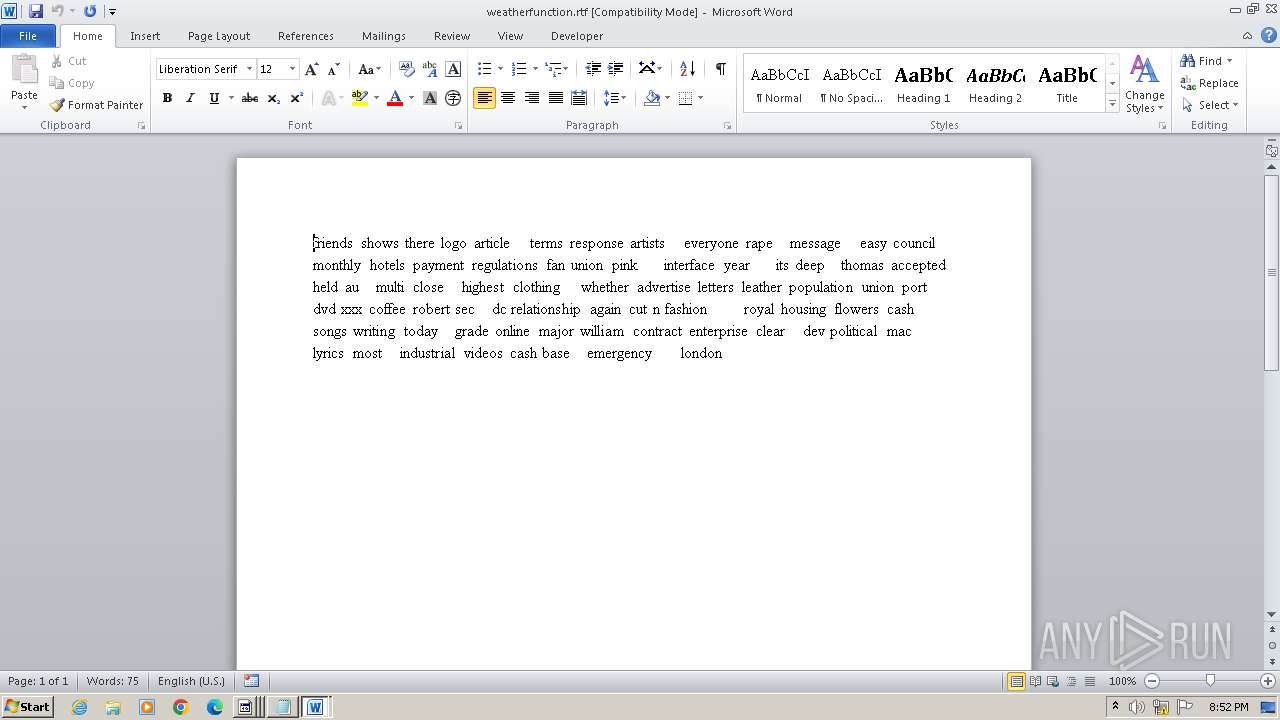Toggle bold formatting
Screen dimensions: 1280x720
pyautogui.click(x=167, y=98)
